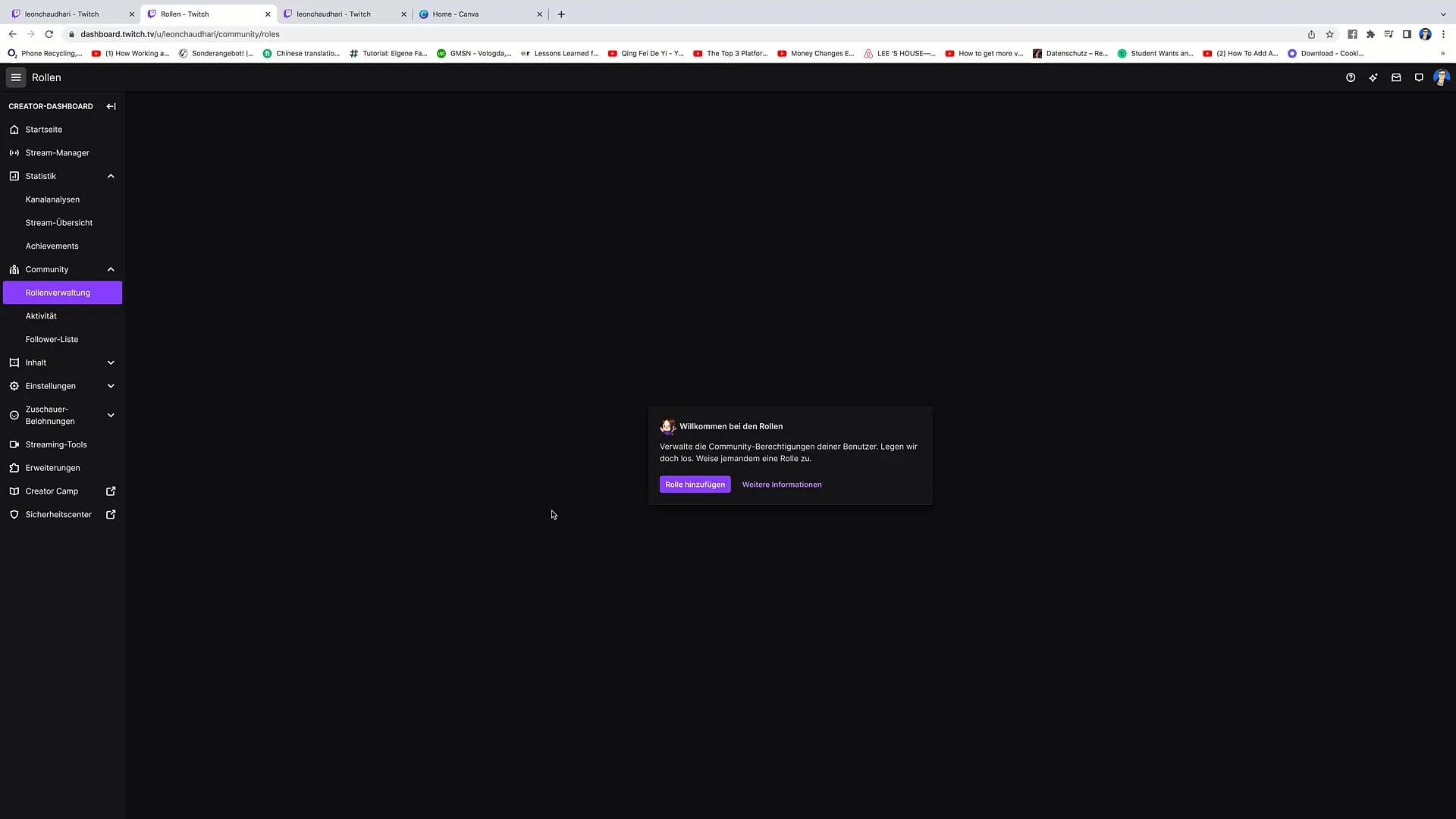The width and height of the screenshot is (1456, 819).
Task: Click the Weitere Informationen link
Action: coord(782,484)
